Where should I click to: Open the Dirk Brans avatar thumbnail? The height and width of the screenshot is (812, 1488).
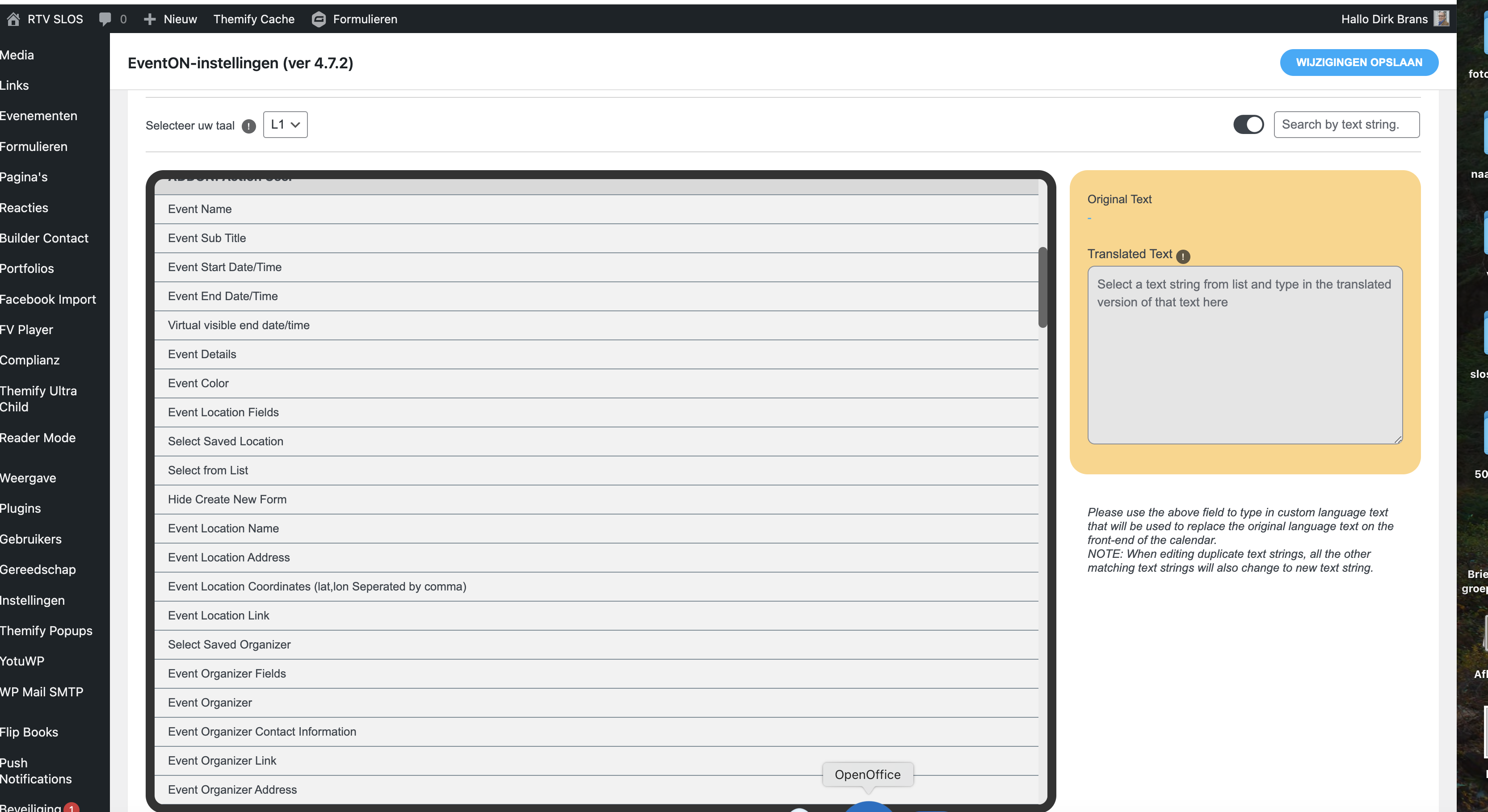[1441, 18]
